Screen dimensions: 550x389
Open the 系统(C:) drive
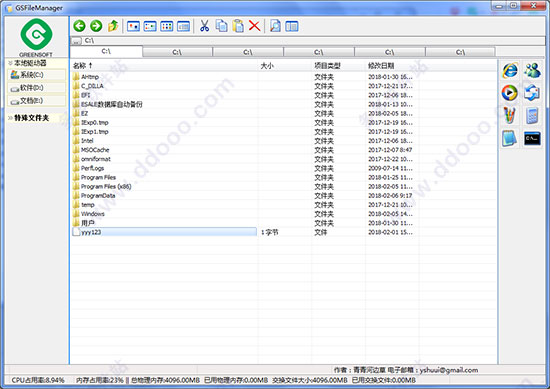point(36,75)
